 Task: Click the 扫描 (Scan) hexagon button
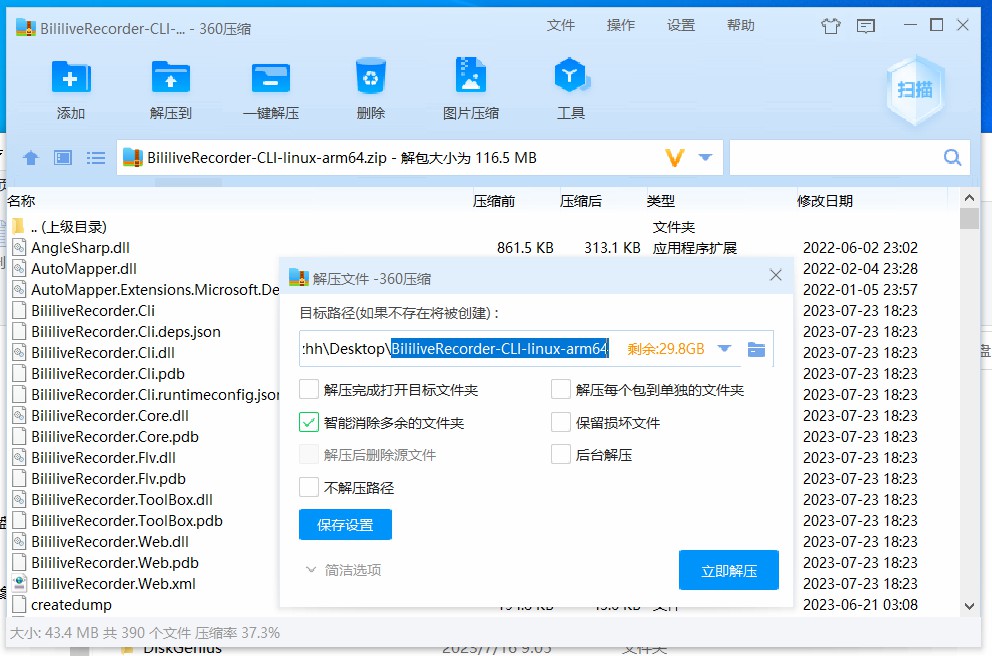click(915, 90)
